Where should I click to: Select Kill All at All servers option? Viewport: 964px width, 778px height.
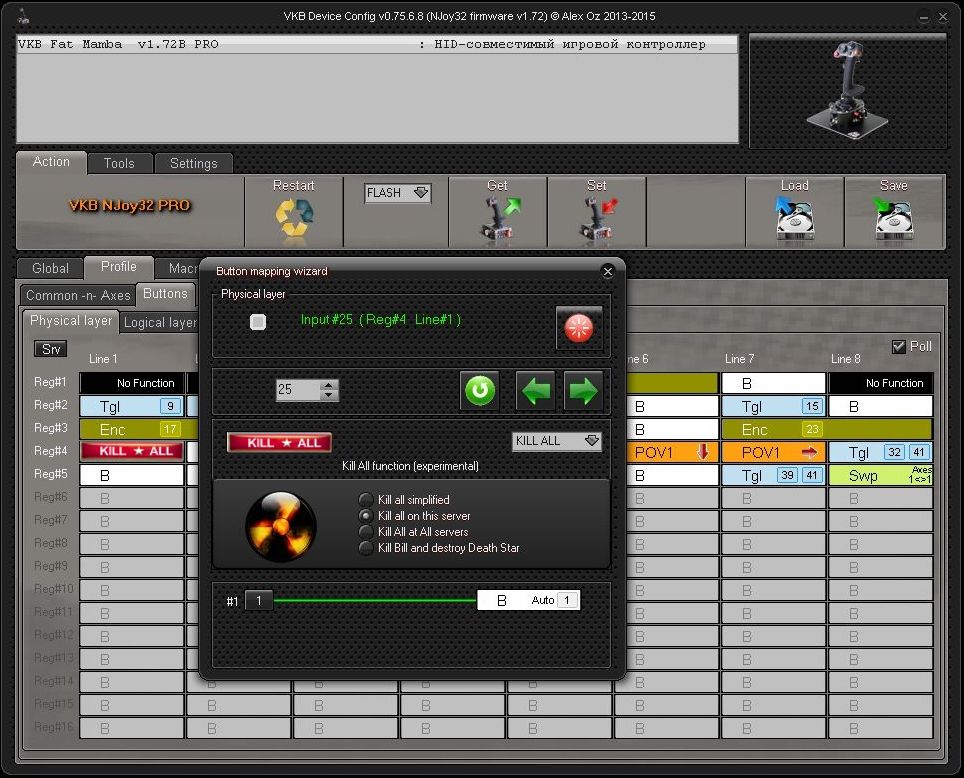[x=366, y=531]
